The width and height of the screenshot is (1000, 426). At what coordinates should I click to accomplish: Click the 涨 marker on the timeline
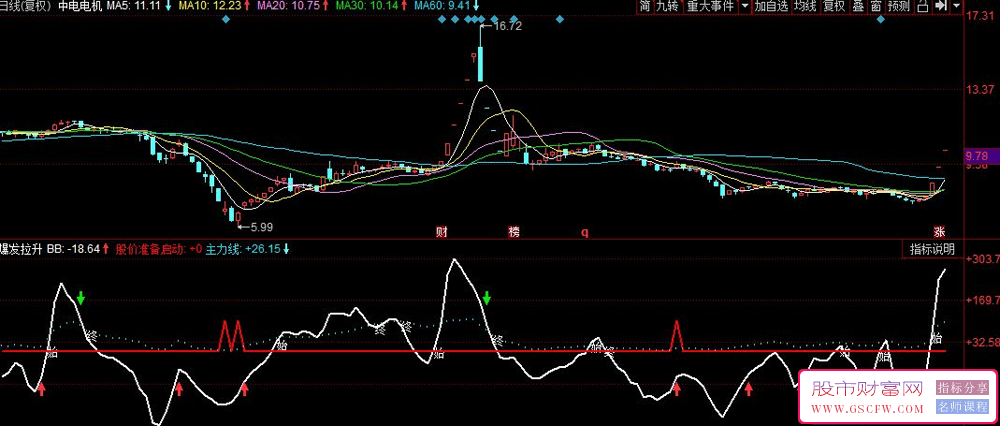(939, 231)
